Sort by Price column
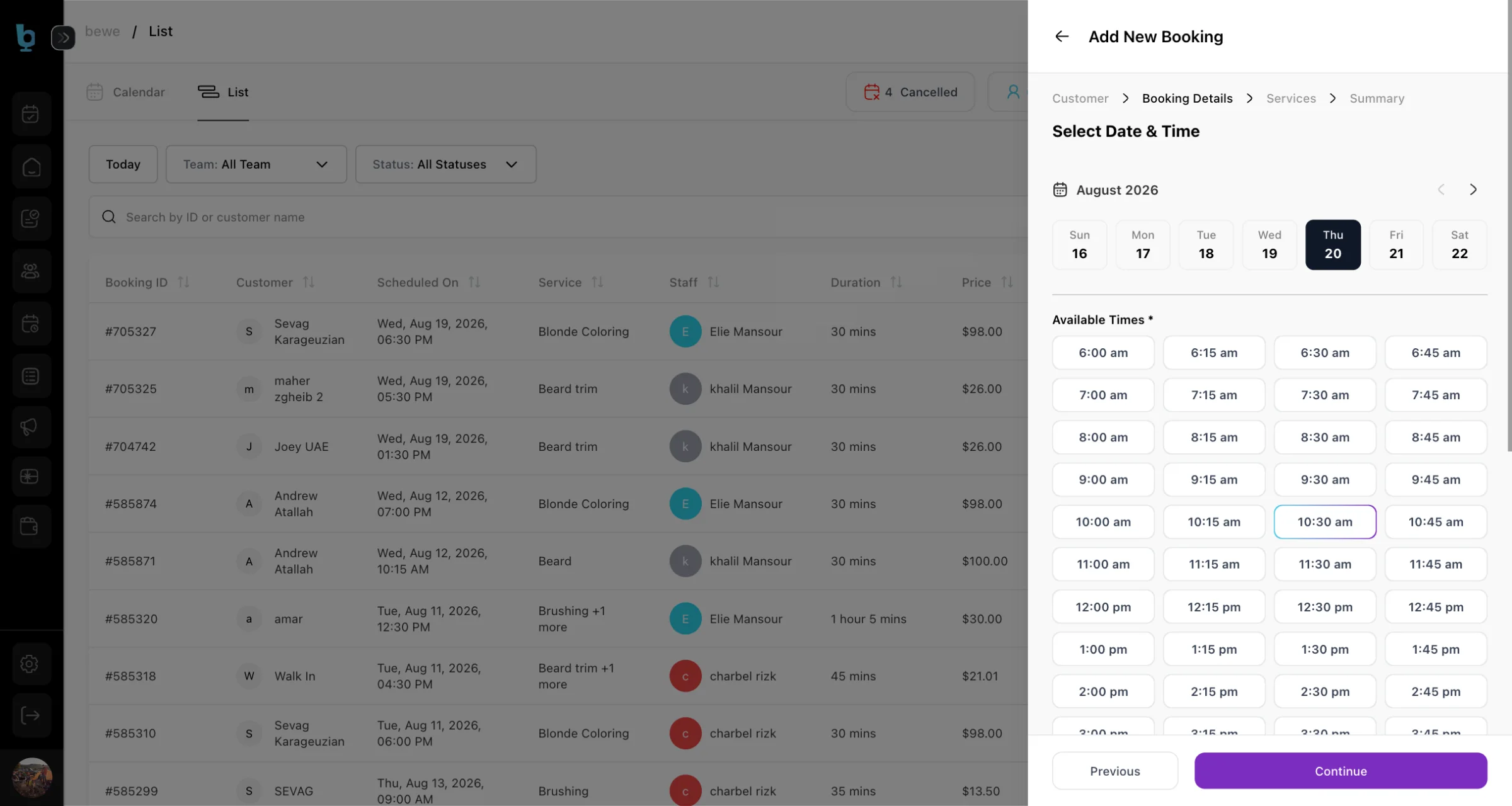Viewport: 1512px width, 806px height. point(1007,282)
